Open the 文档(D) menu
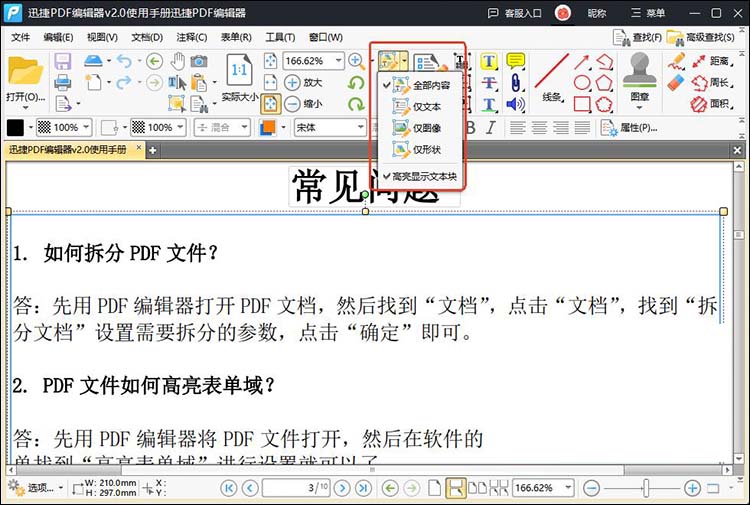Image resolution: width=750 pixels, height=505 pixels. coord(147,37)
